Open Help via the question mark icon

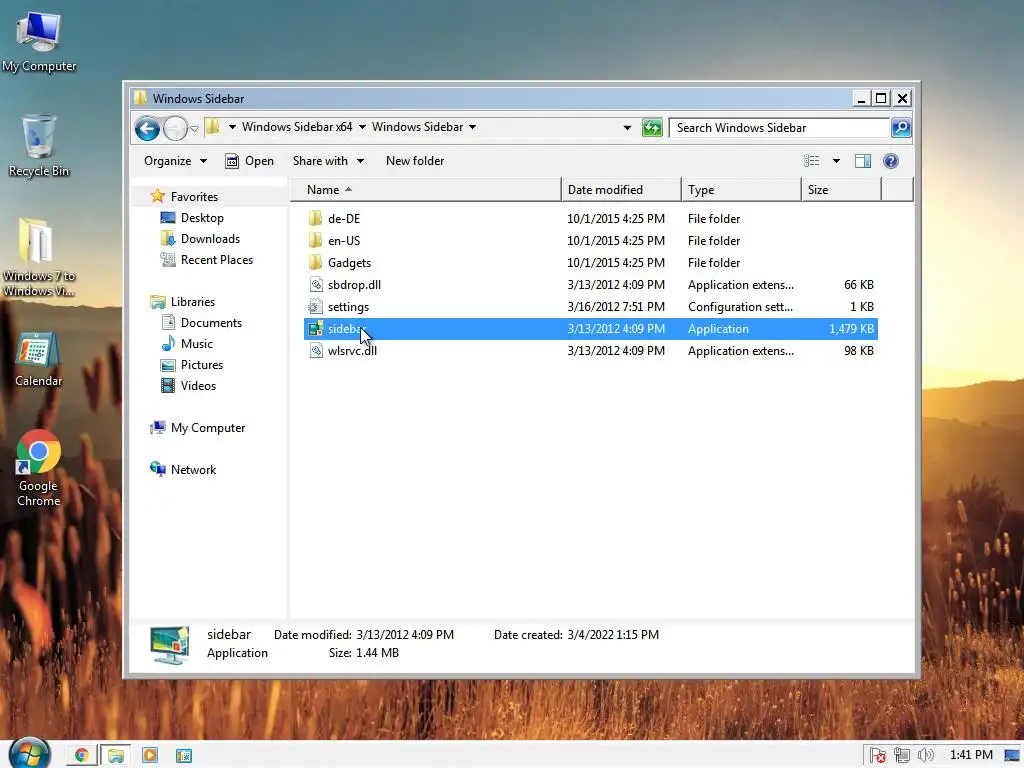pyautogui.click(x=891, y=161)
